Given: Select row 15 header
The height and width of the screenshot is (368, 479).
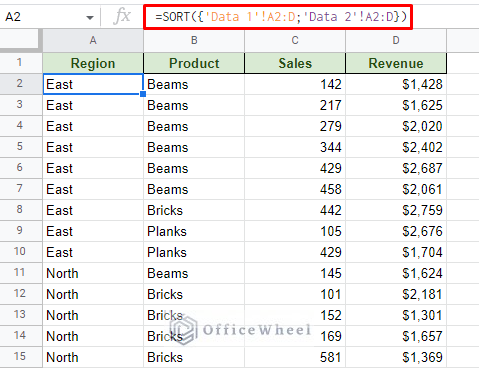Looking at the screenshot, I should 21,357.
